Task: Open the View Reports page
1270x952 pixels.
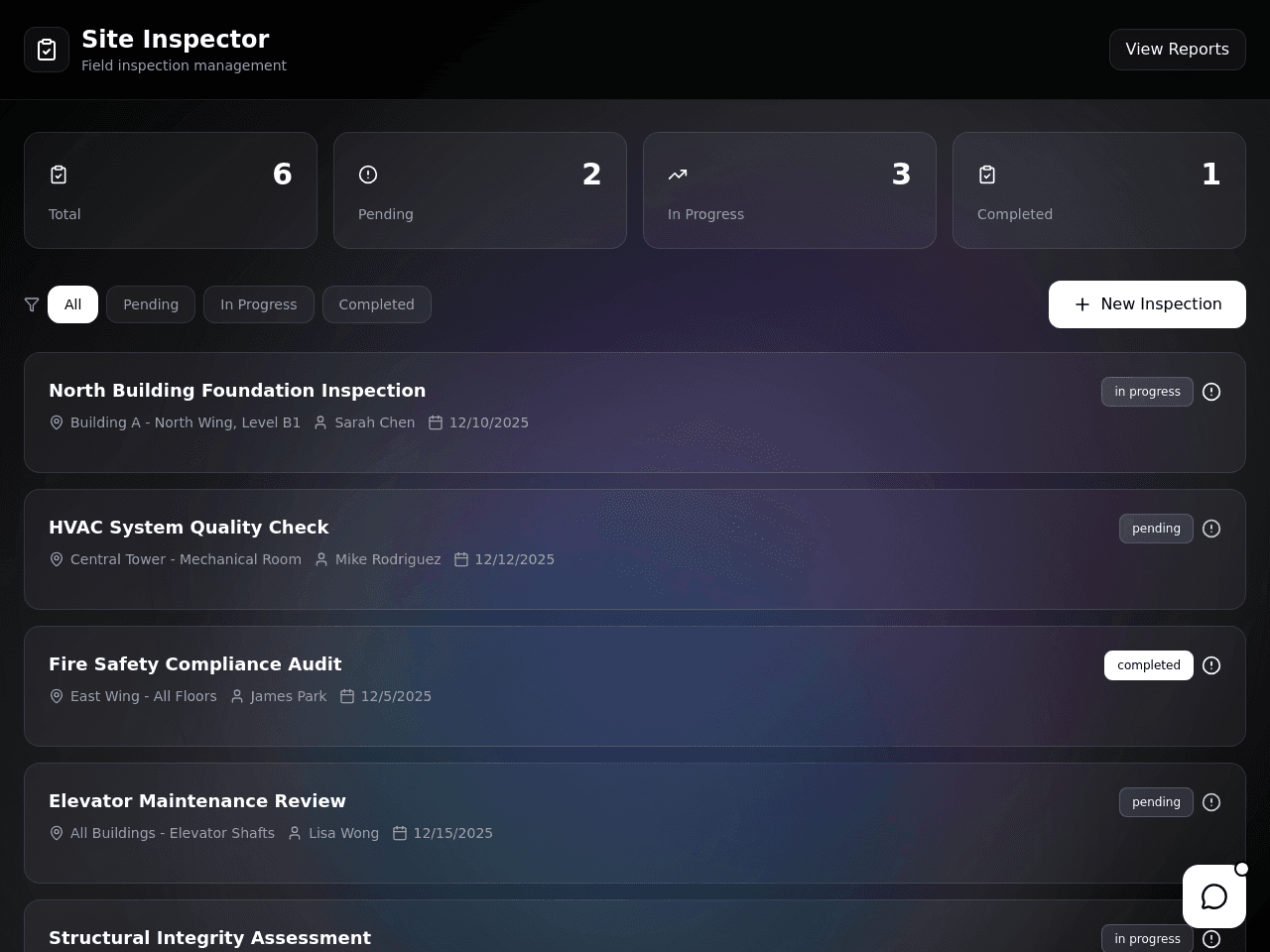Action: click(x=1177, y=50)
